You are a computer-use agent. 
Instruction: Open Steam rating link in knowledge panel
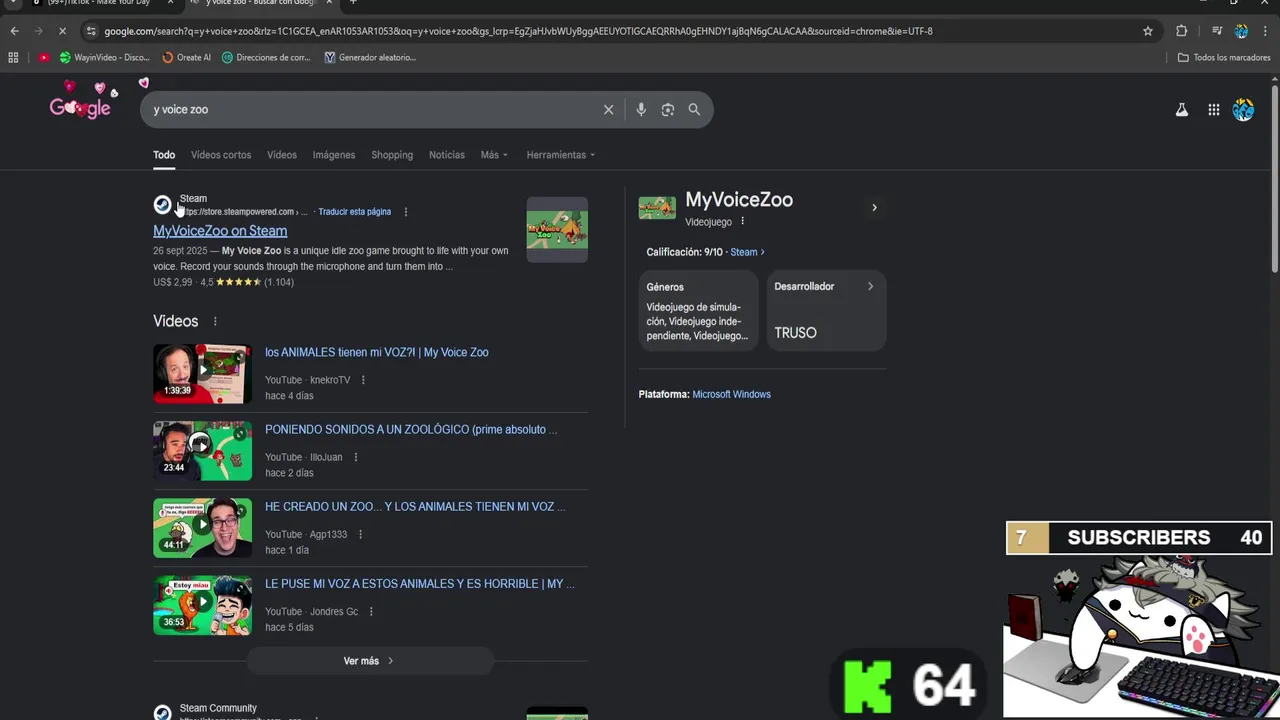pos(747,252)
